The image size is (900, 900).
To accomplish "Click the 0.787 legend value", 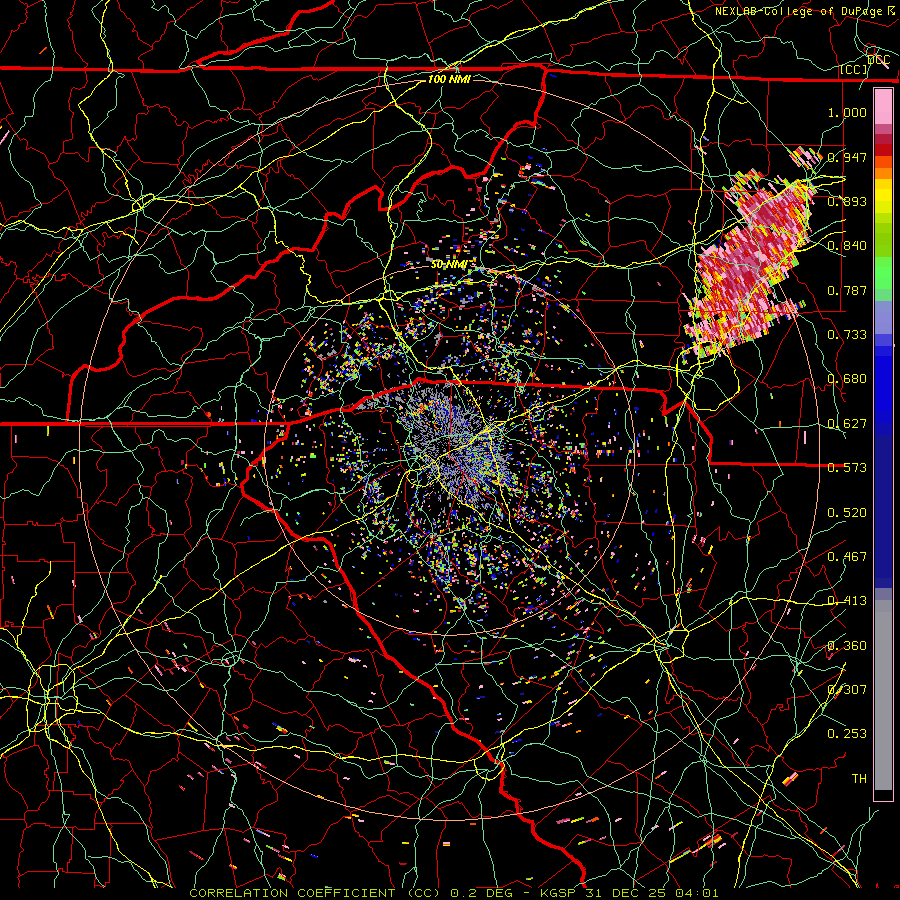I will [847, 290].
